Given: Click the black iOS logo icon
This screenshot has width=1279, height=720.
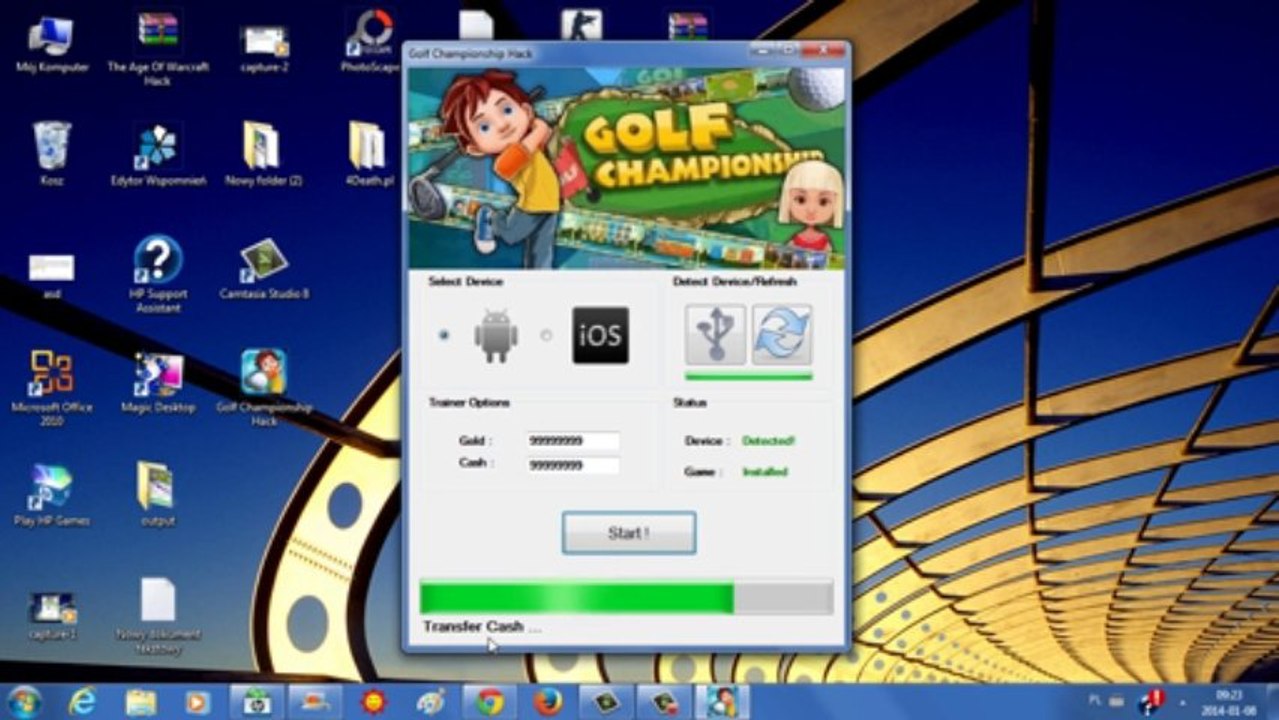Looking at the screenshot, I should pos(600,335).
